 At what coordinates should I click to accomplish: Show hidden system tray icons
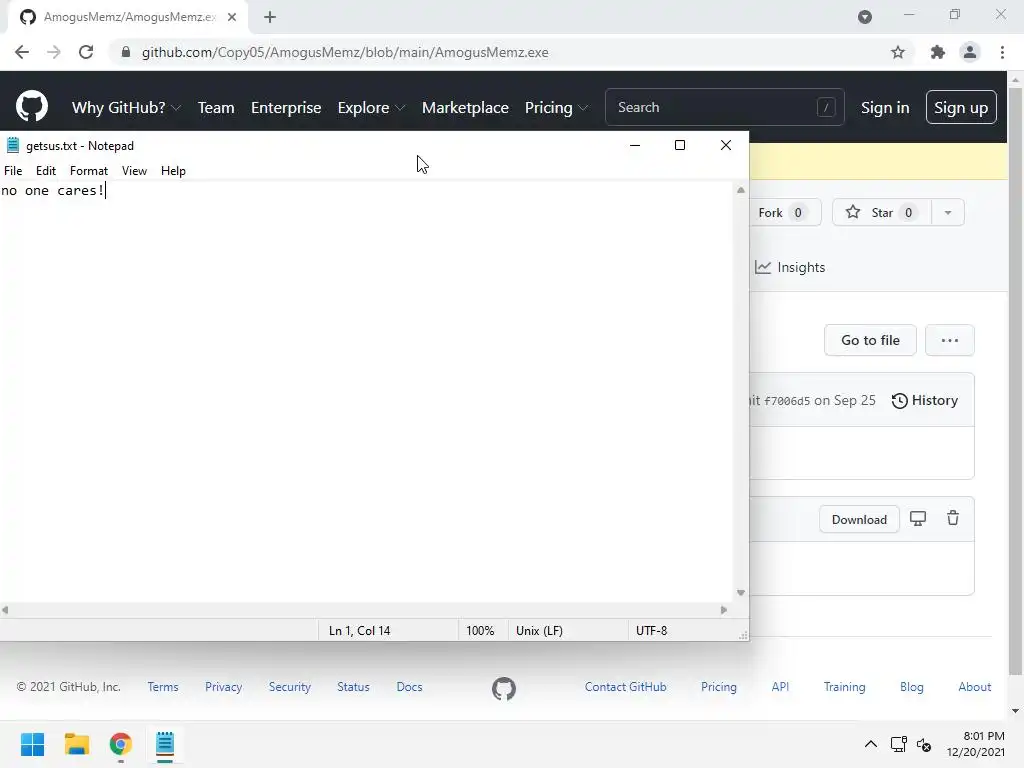[871, 744]
